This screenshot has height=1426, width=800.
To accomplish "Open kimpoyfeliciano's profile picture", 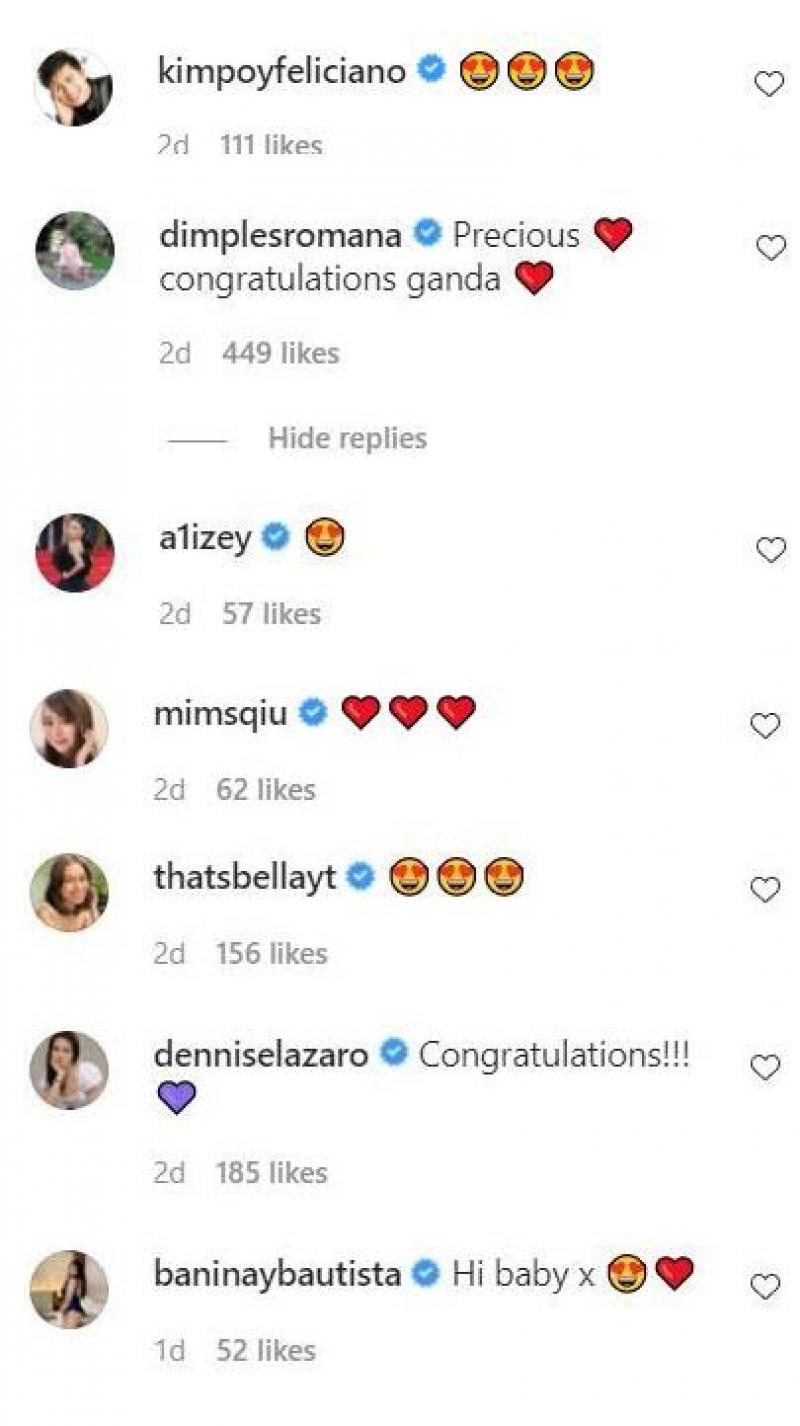I will pyautogui.click(x=73, y=87).
